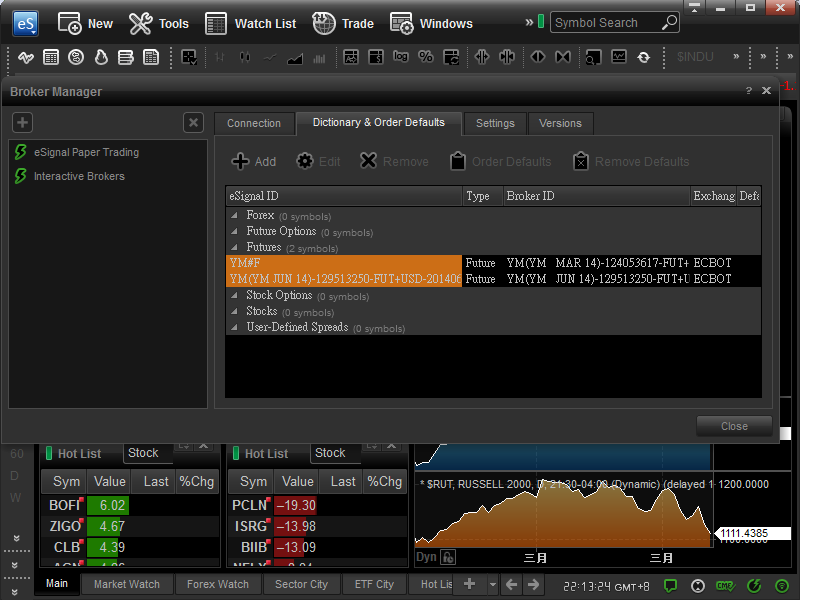Collapse the User-Defined Spreads group
The height and width of the screenshot is (600, 819).
click(235, 327)
